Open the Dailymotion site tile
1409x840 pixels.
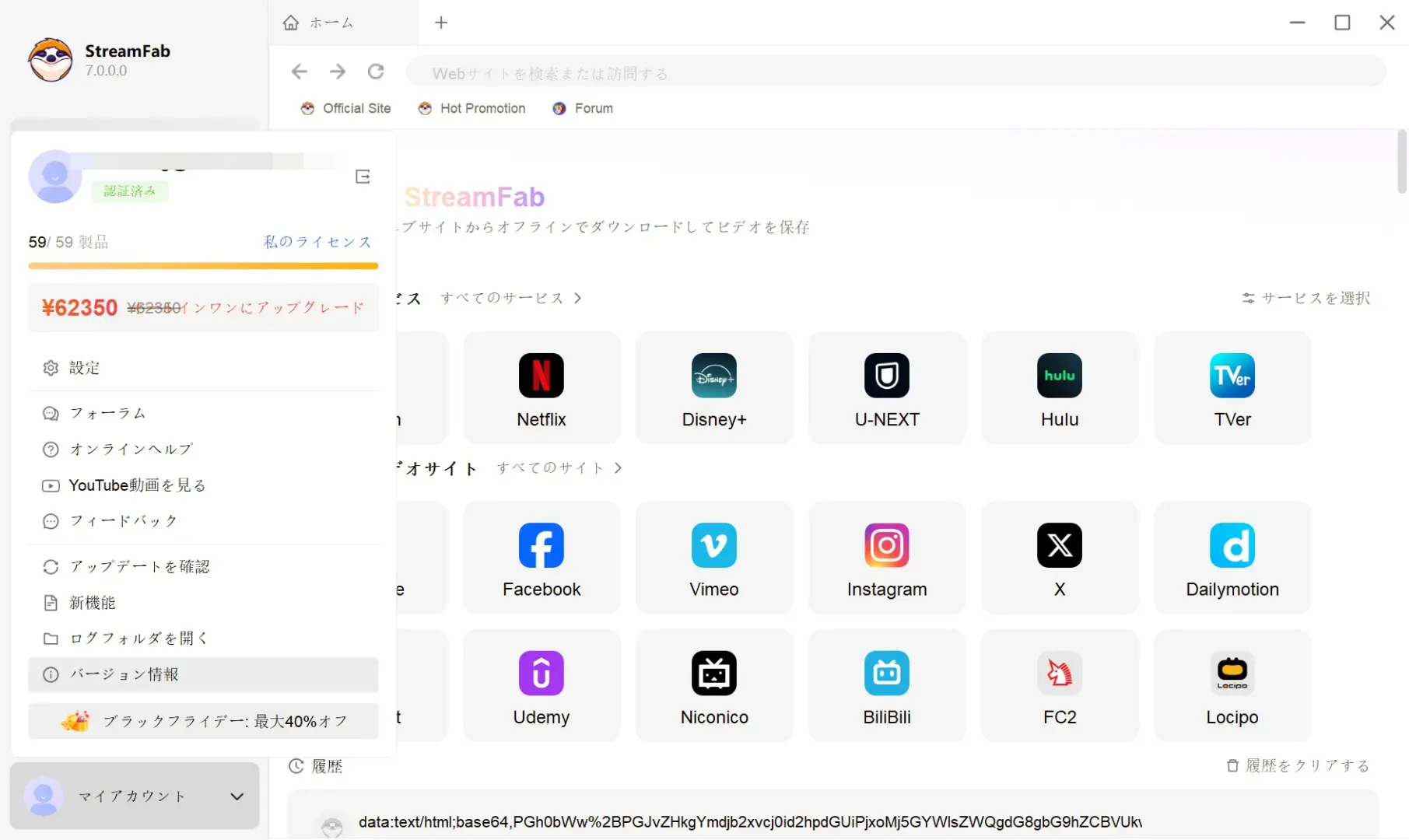[1232, 558]
